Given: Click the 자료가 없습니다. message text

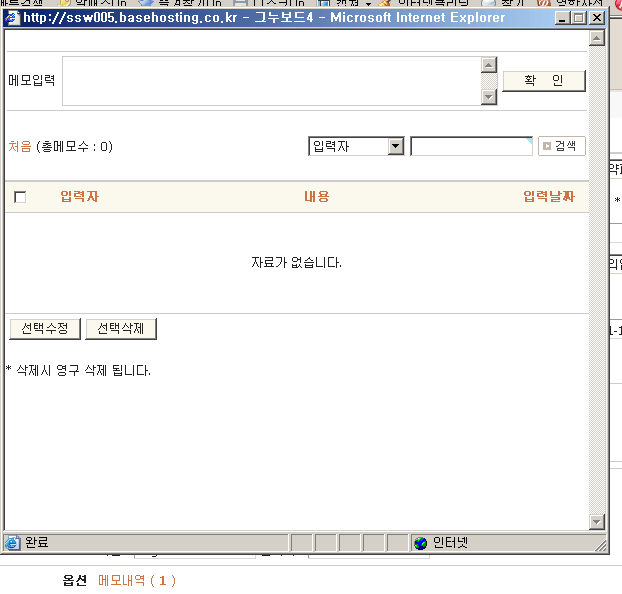Looking at the screenshot, I should (296, 262).
